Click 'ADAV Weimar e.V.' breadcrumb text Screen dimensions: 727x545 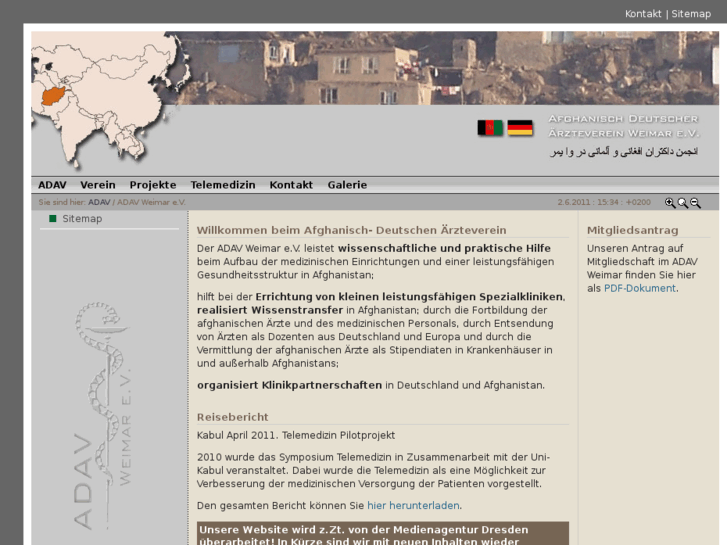click(151, 202)
